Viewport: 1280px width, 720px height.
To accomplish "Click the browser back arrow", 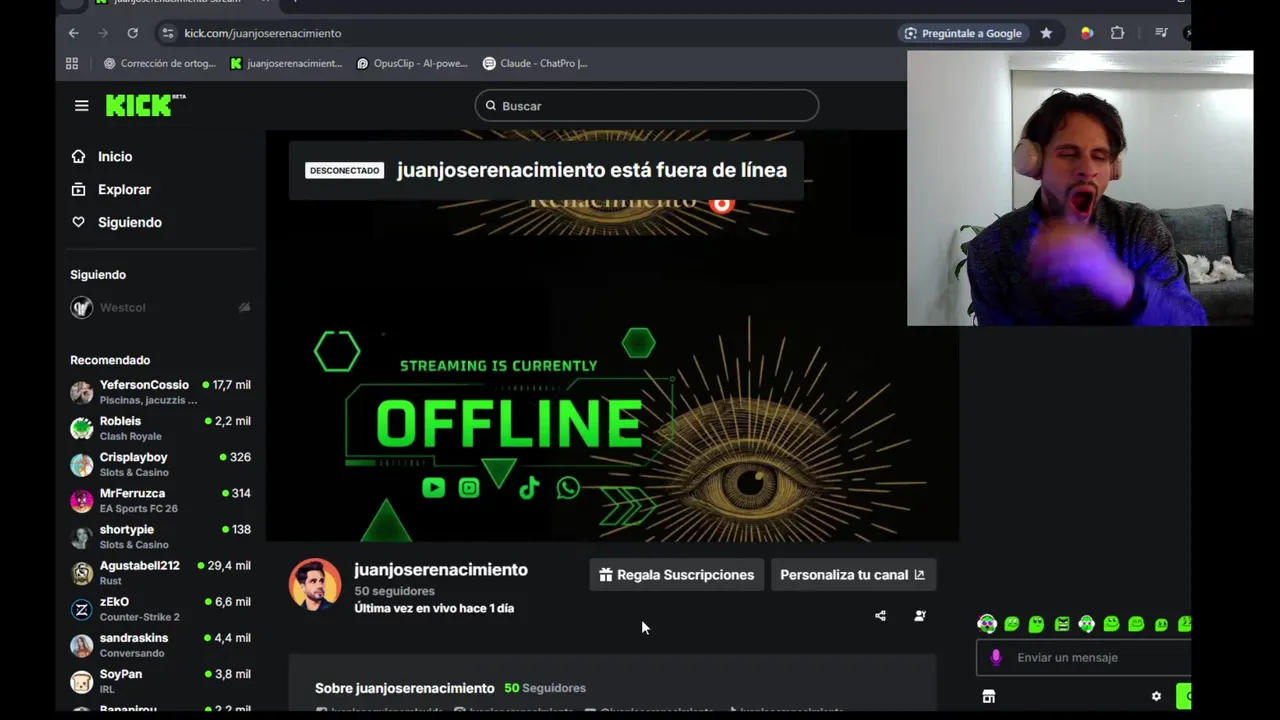I will pos(73,33).
